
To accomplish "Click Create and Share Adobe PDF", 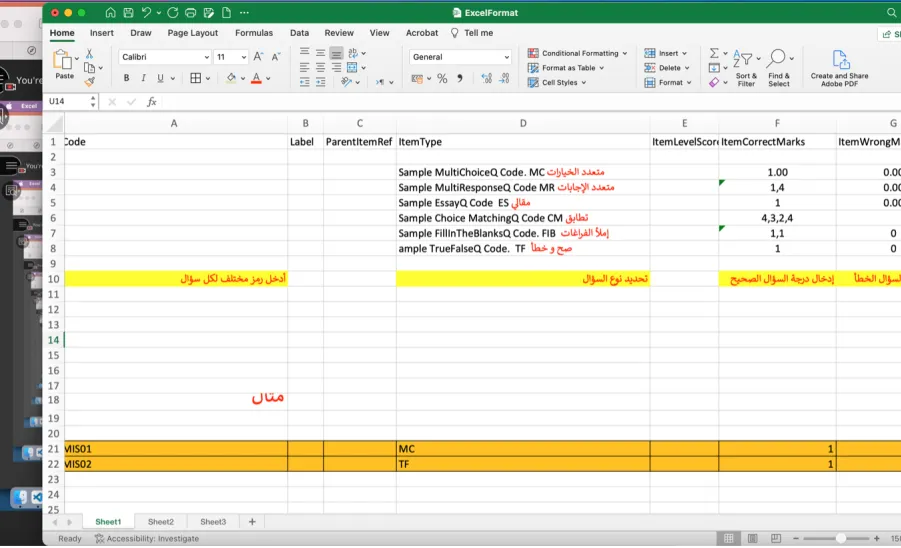I will click(x=839, y=68).
